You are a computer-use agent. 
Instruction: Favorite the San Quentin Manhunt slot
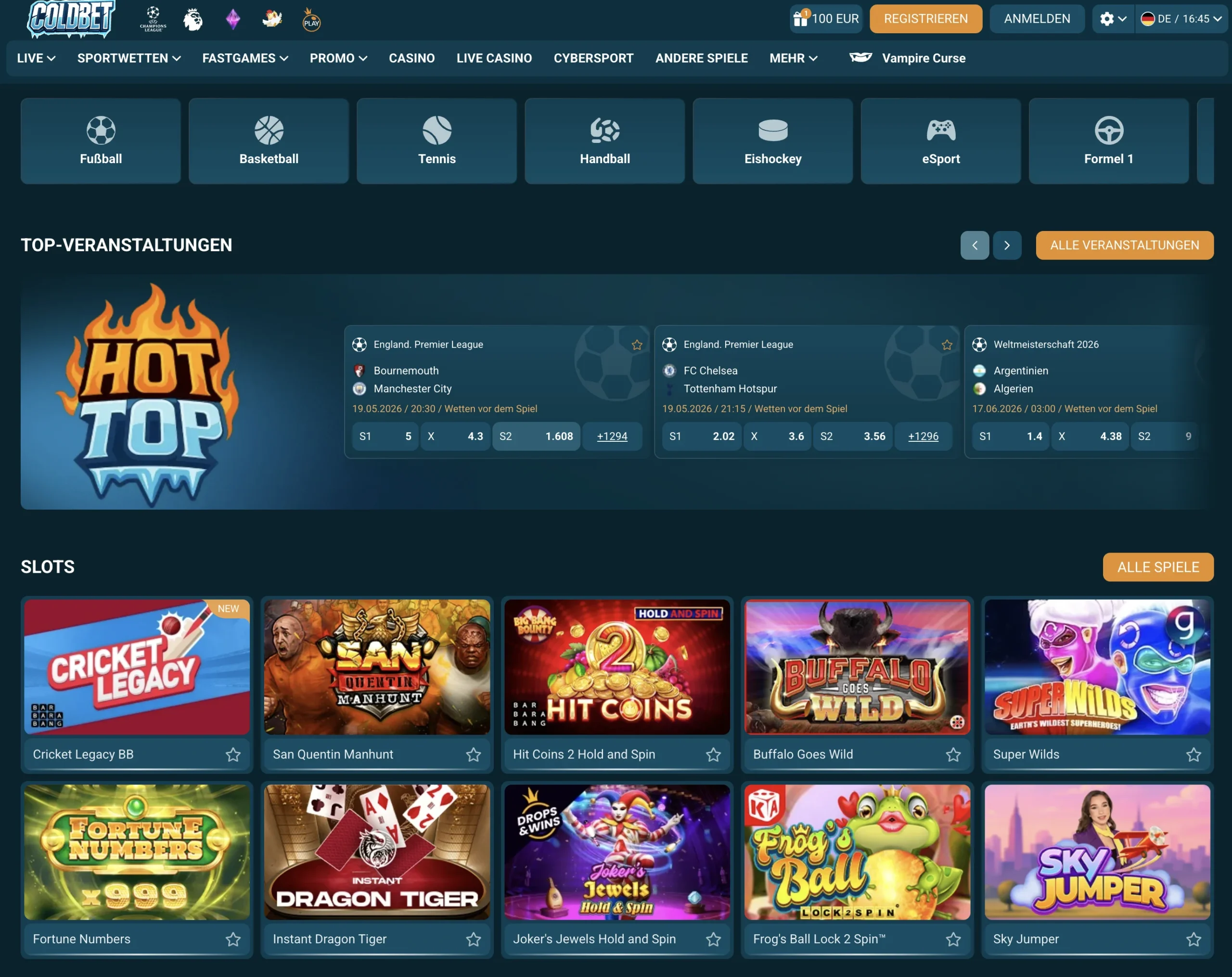pos(473,755)
